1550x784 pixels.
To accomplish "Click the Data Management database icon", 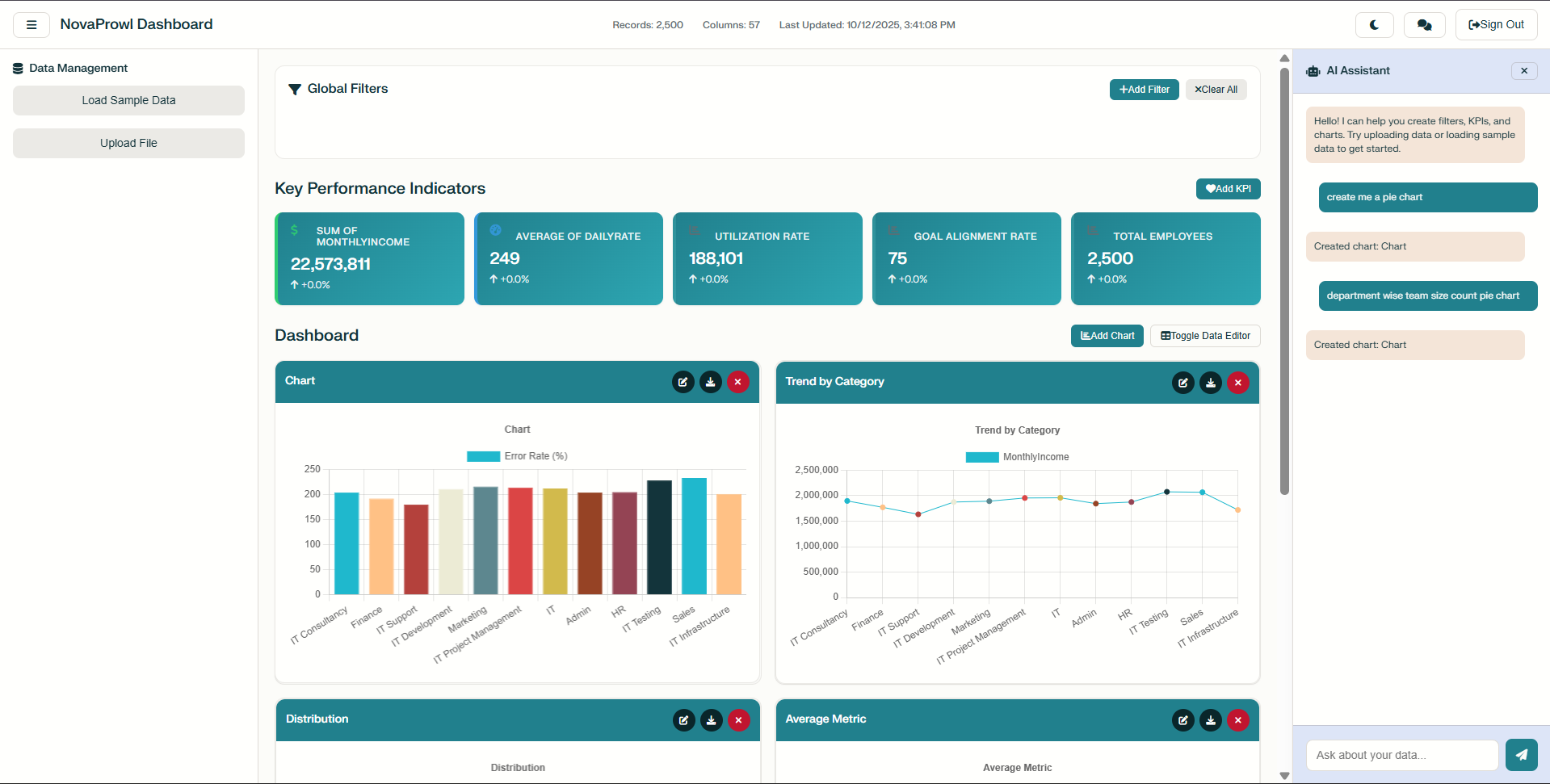I will click(18, 68).
